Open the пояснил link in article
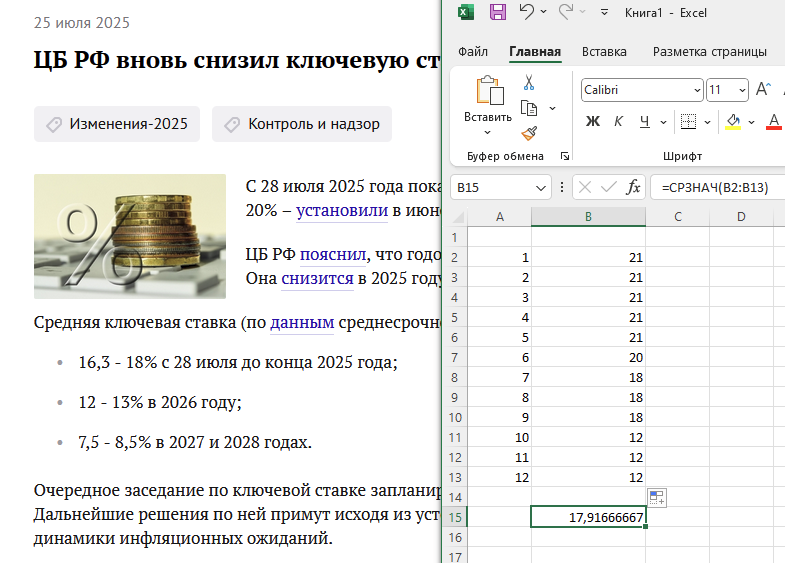This screenshot has height=563, width=785. [333, 254]
